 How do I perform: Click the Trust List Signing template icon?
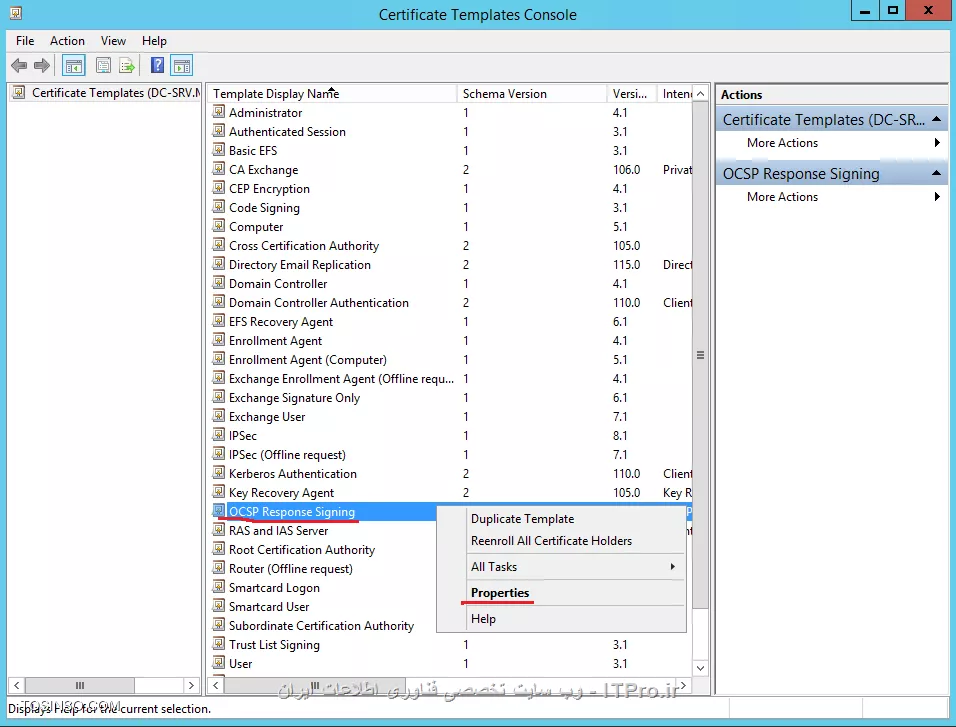point(218,644)
